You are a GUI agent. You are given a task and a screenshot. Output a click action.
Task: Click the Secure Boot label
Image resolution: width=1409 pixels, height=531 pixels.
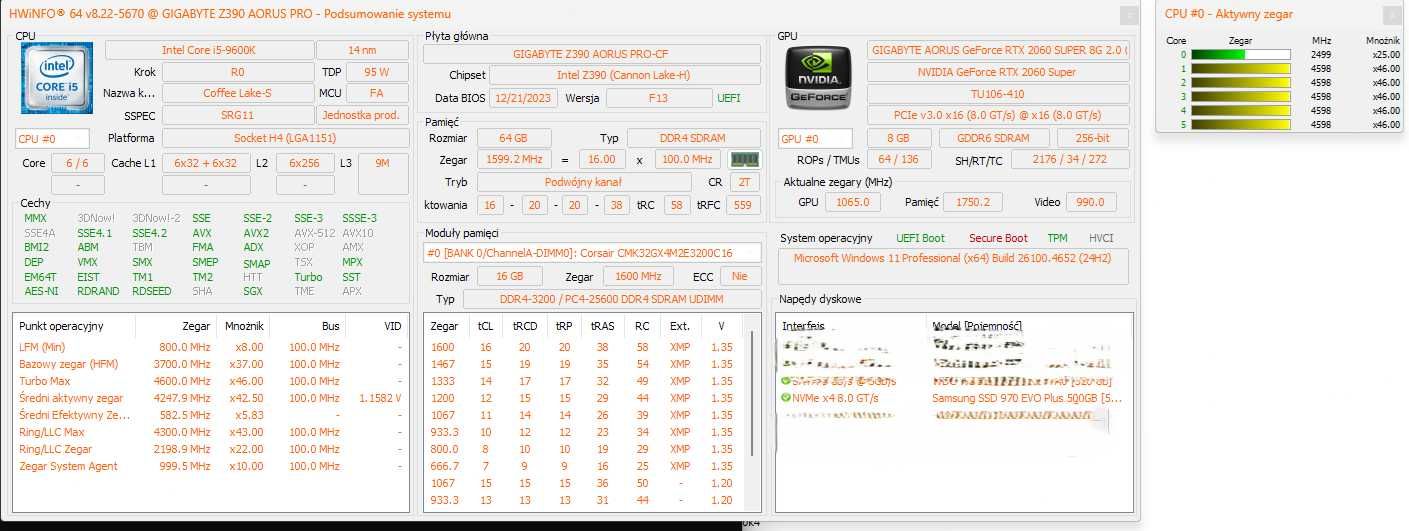(998, 238)
